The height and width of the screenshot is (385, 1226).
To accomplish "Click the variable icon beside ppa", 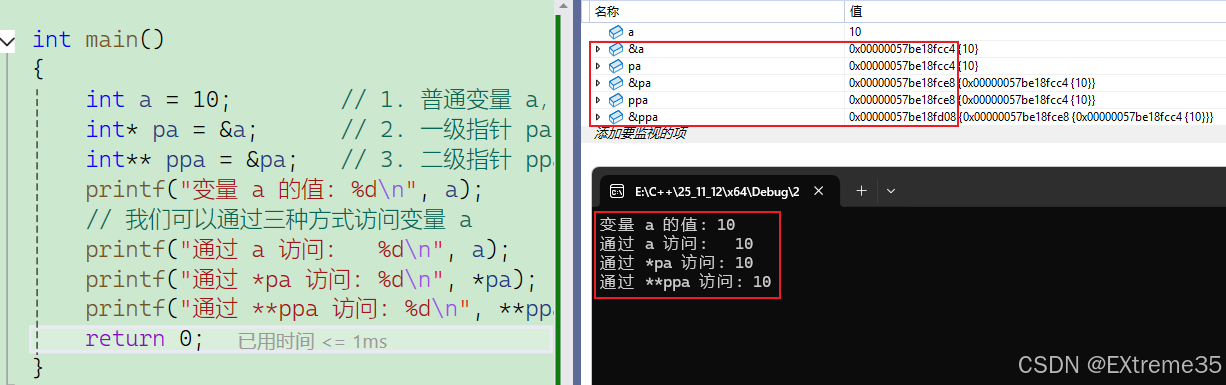I will click(x=616, y=100).
